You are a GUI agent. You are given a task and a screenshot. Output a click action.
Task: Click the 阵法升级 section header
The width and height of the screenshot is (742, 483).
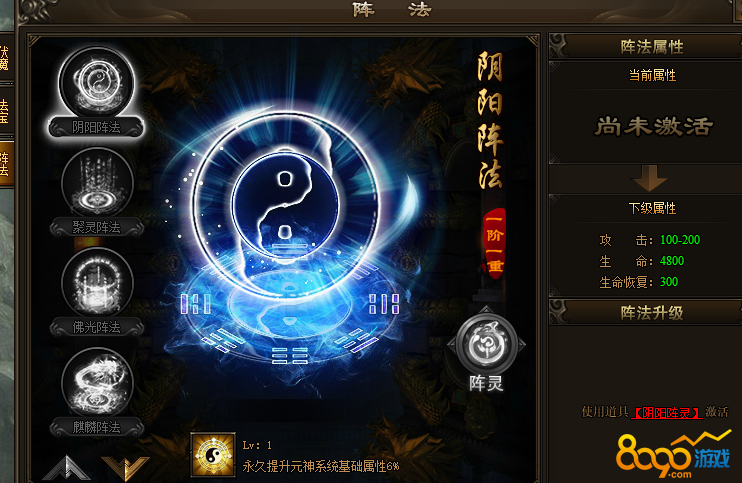651,313
